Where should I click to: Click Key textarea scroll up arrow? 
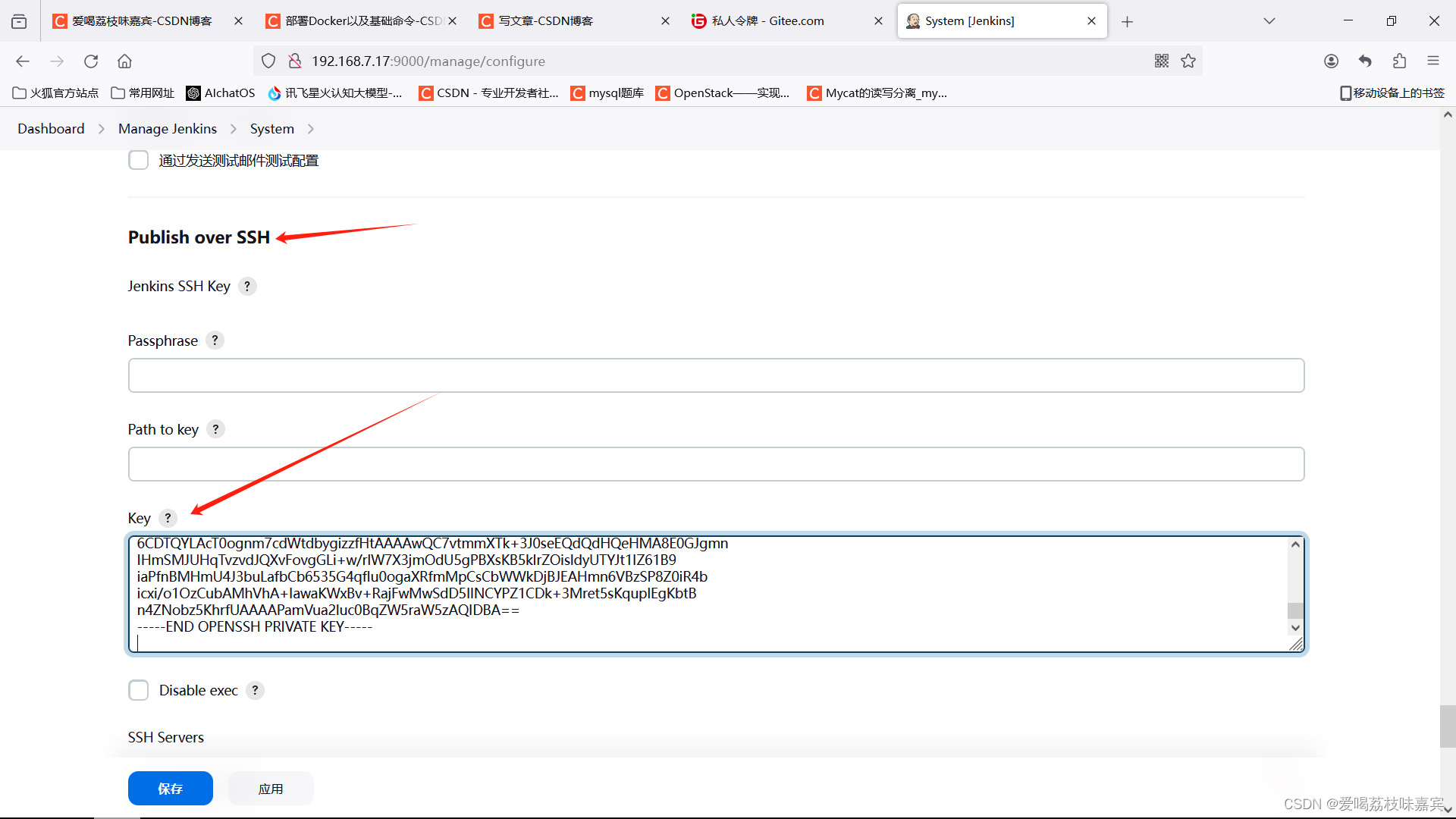pos(1295,544)
